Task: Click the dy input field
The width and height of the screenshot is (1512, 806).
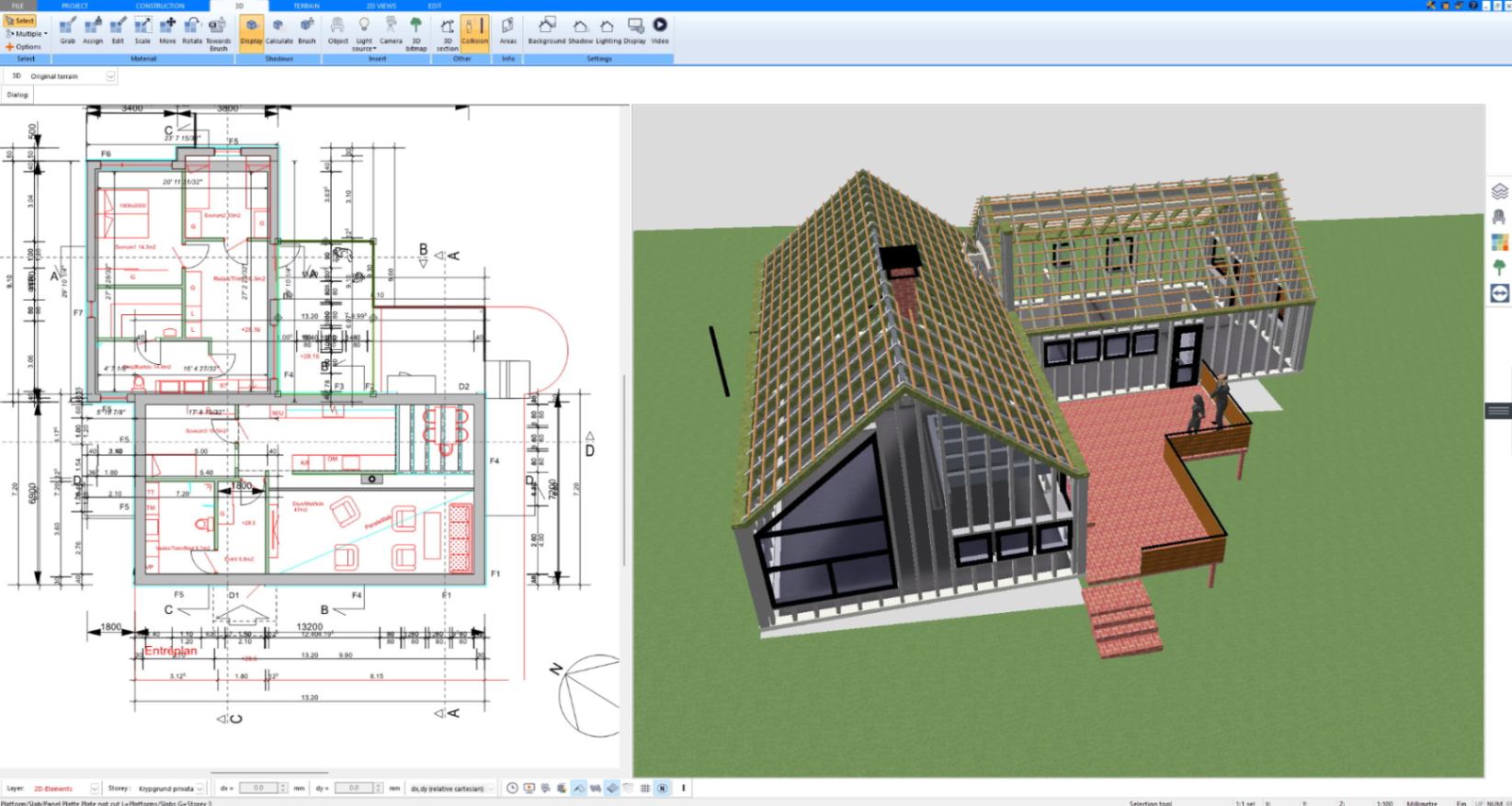Action: (354, 789)
